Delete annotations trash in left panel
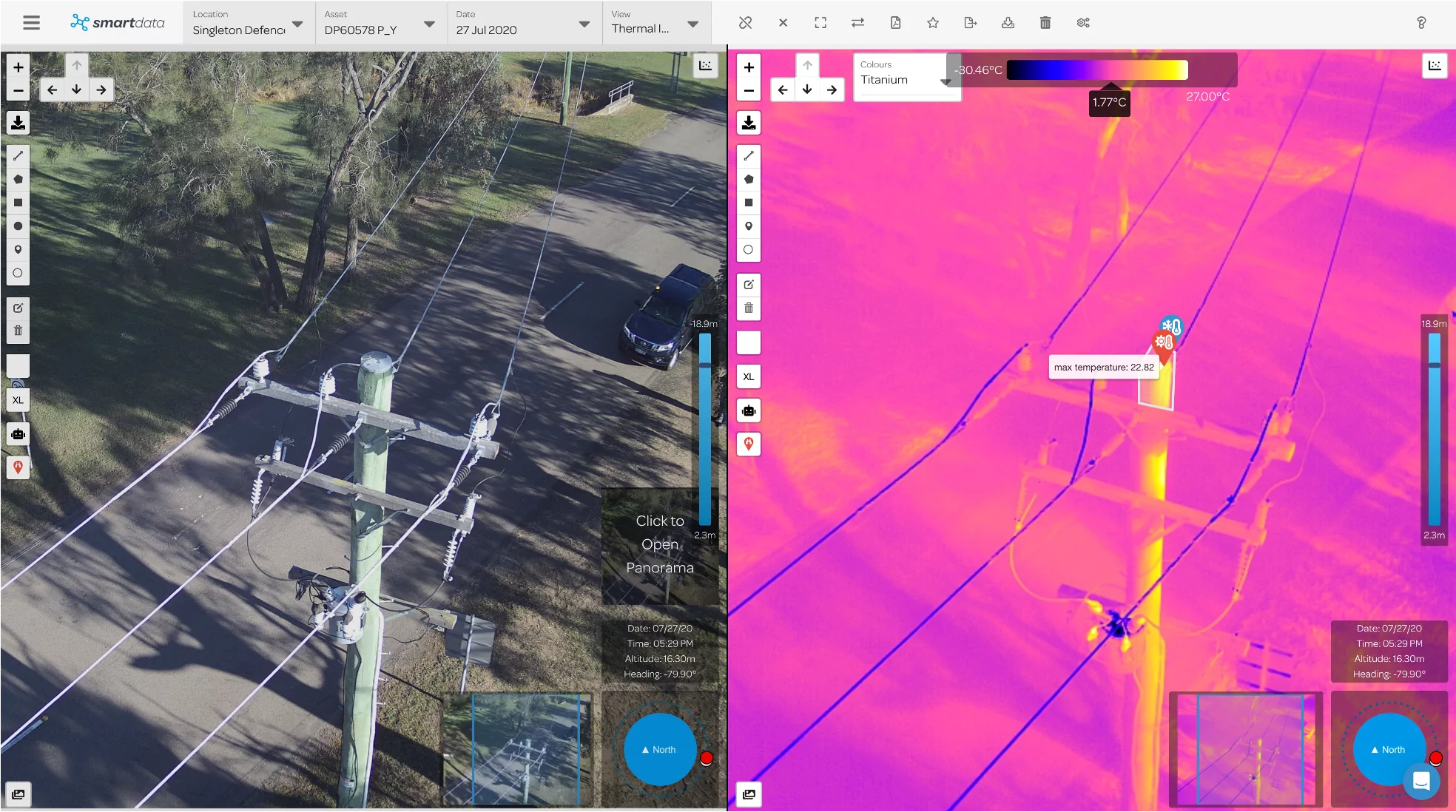 click(x=18, y=331)
